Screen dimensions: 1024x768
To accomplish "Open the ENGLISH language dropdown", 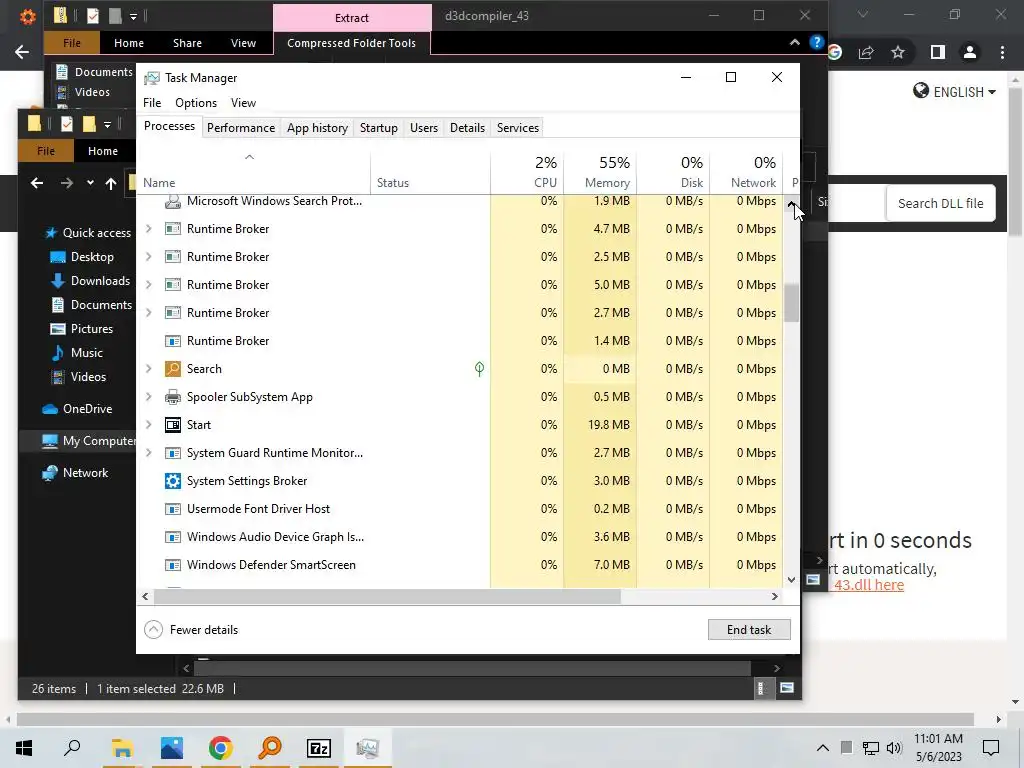I will [x=954, y=92].
